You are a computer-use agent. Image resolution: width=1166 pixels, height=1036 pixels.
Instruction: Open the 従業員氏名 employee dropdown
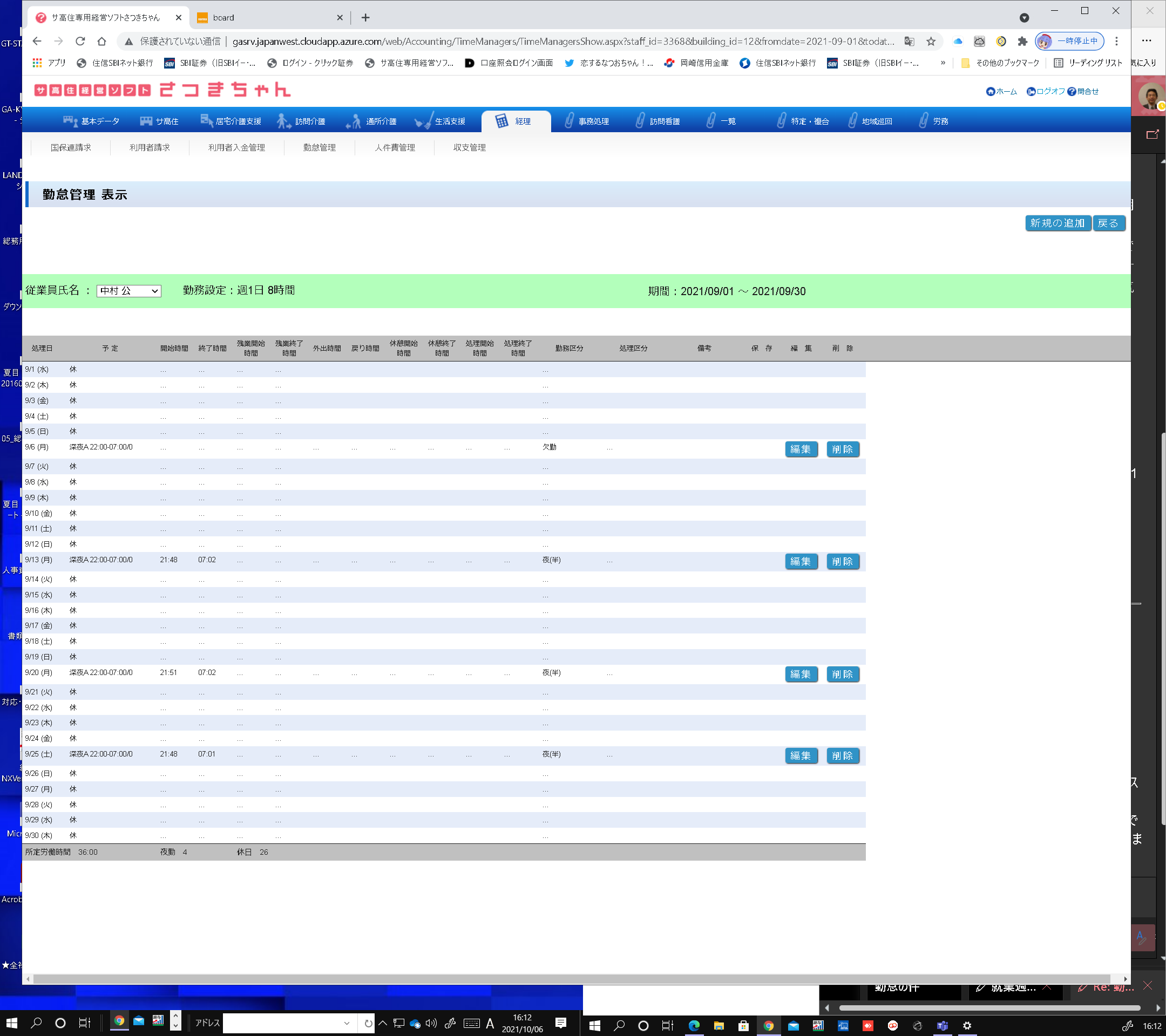pyautogui.click(x=128, y=291)
